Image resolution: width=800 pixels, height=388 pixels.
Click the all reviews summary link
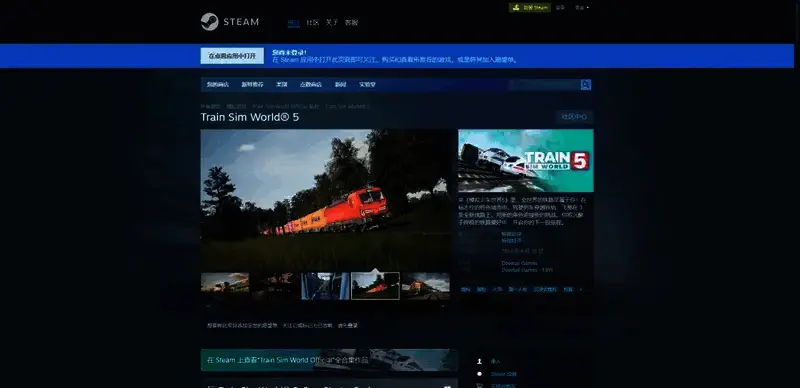click(511, 240)
